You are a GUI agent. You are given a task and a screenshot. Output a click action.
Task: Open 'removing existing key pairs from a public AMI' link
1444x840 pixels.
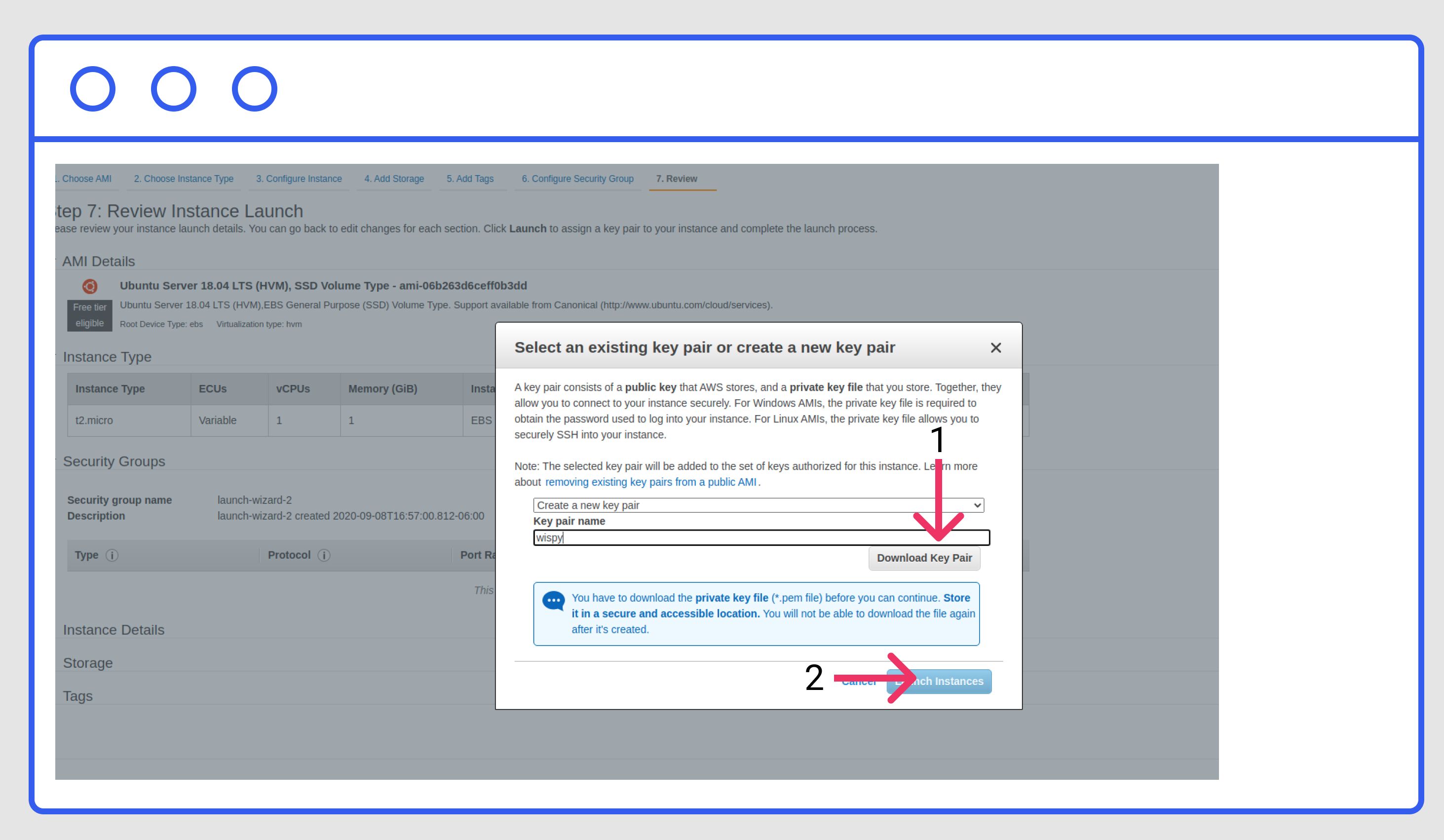point(650,482)
